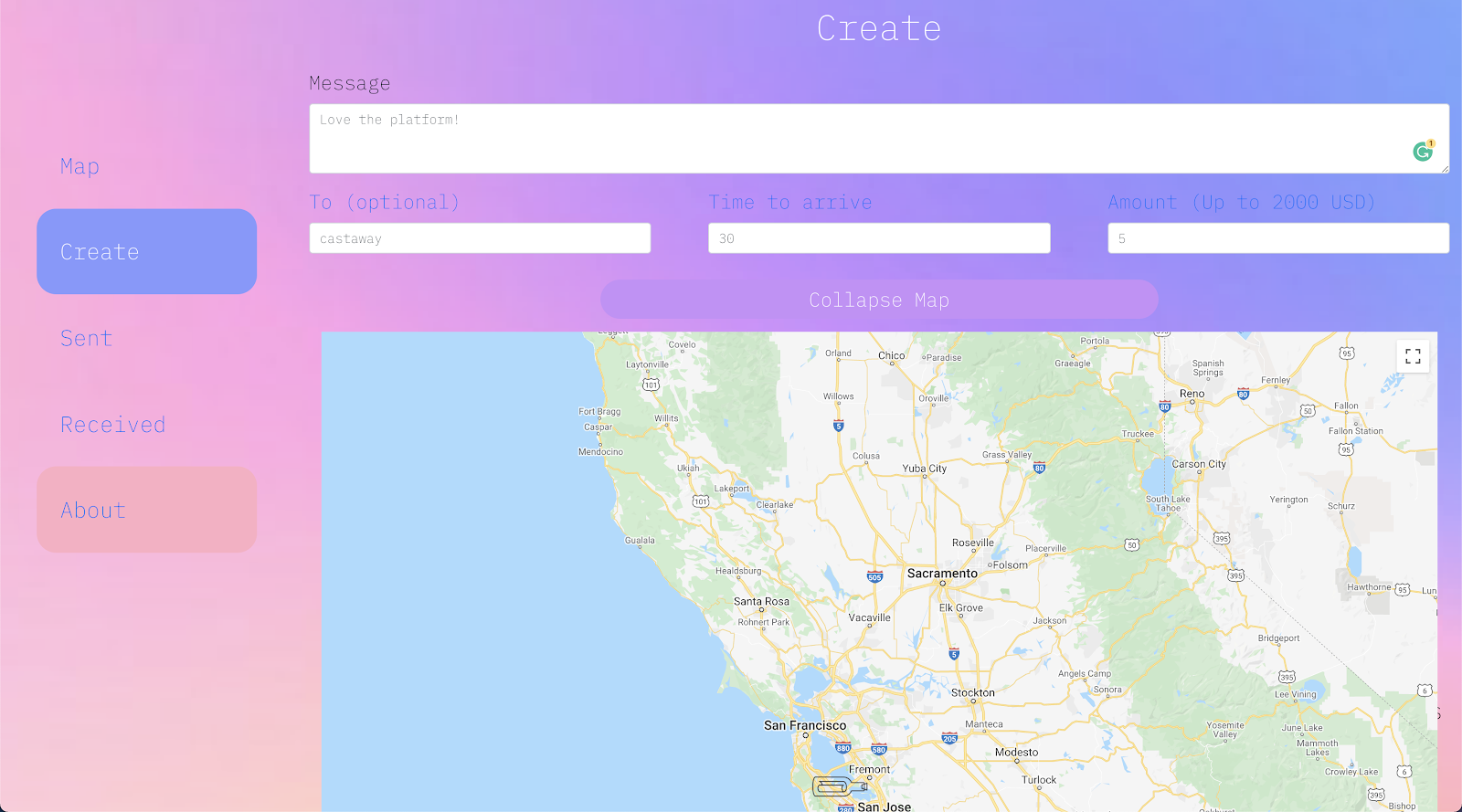Click Hawthorne label on the map
Image resolution: width=1462 pixels, height=812 pixels.
coord(1369,587)
